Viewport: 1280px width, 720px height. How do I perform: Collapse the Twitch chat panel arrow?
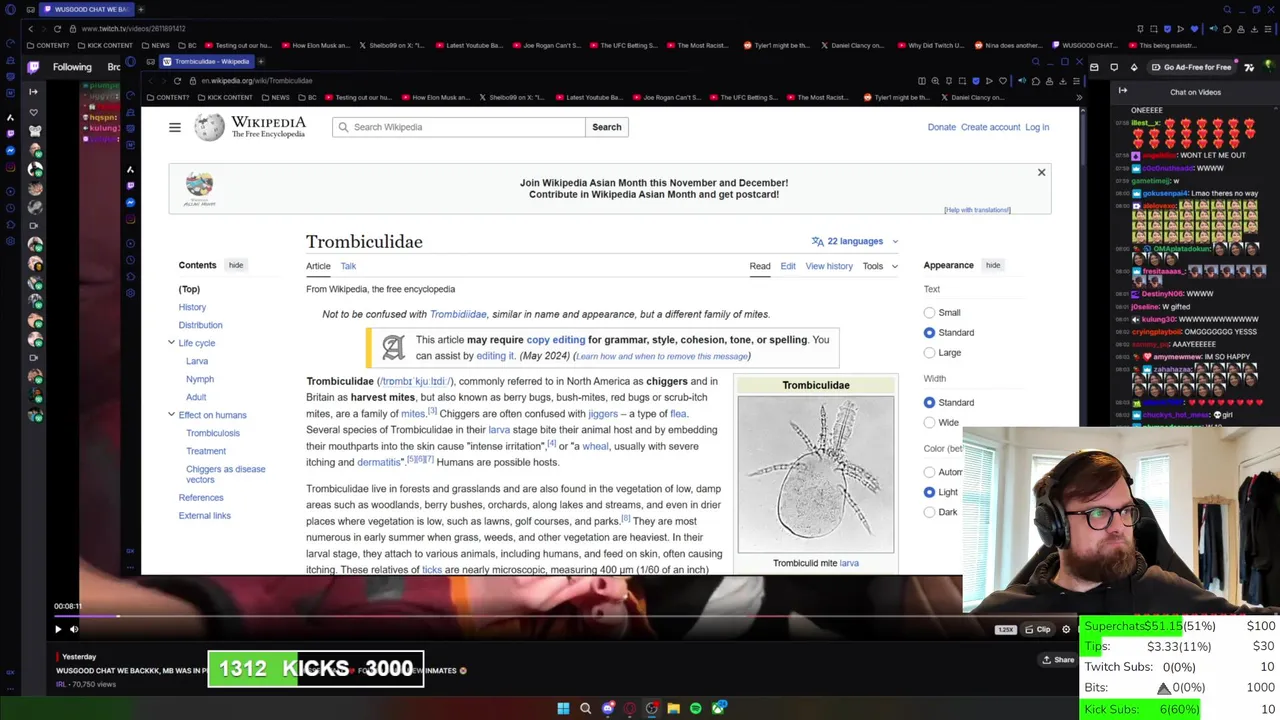(1122, 92)
